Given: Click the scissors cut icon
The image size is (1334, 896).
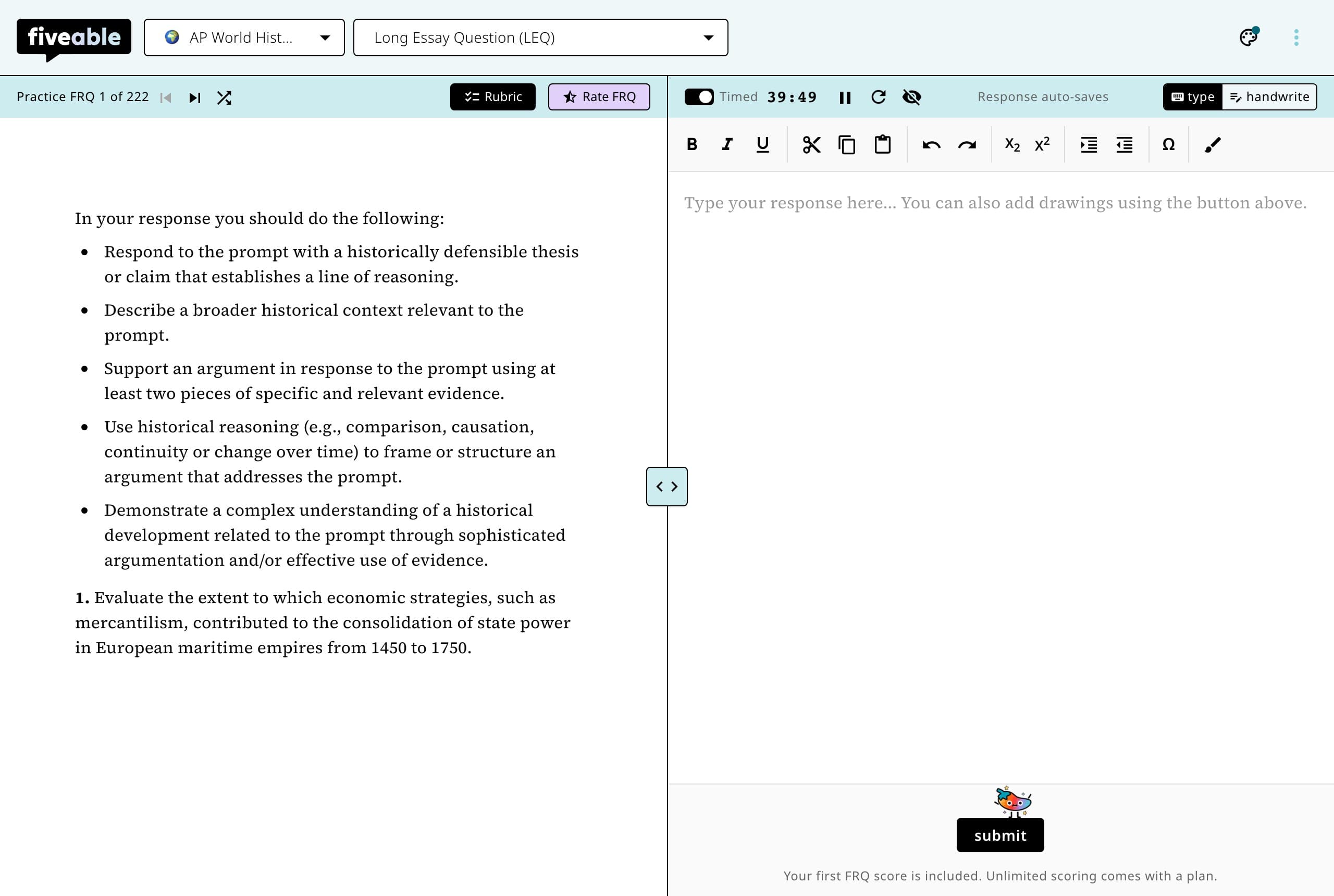Looking at the screenshot, I should pos(811,145).
